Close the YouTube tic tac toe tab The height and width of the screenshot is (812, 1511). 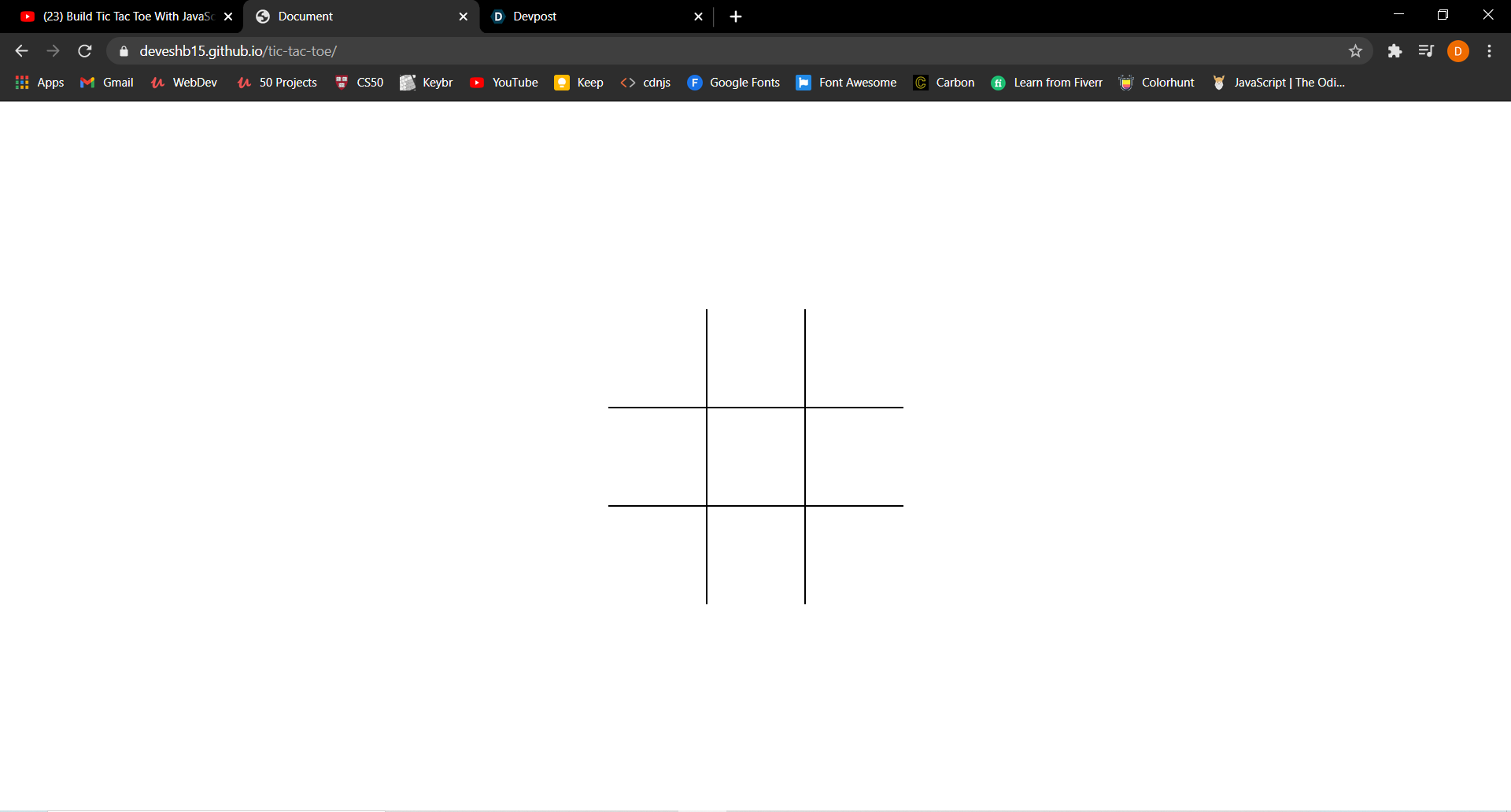pos(228,17)
